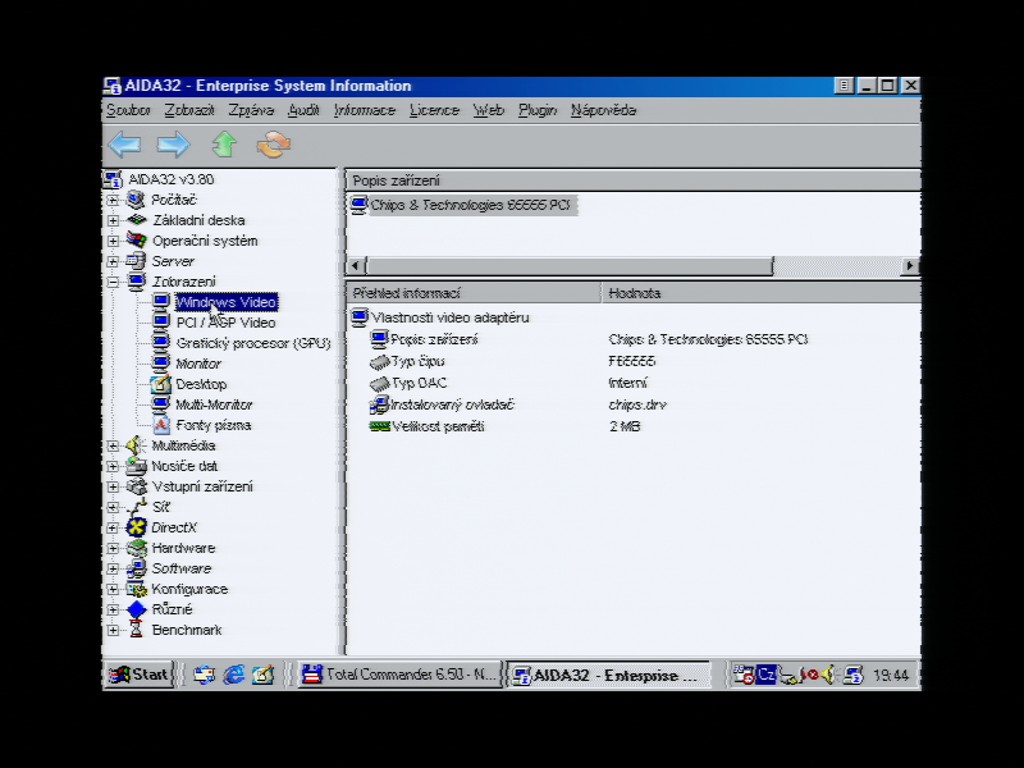
Task: Expand the Operační systém node
Action: coord(113,241)
